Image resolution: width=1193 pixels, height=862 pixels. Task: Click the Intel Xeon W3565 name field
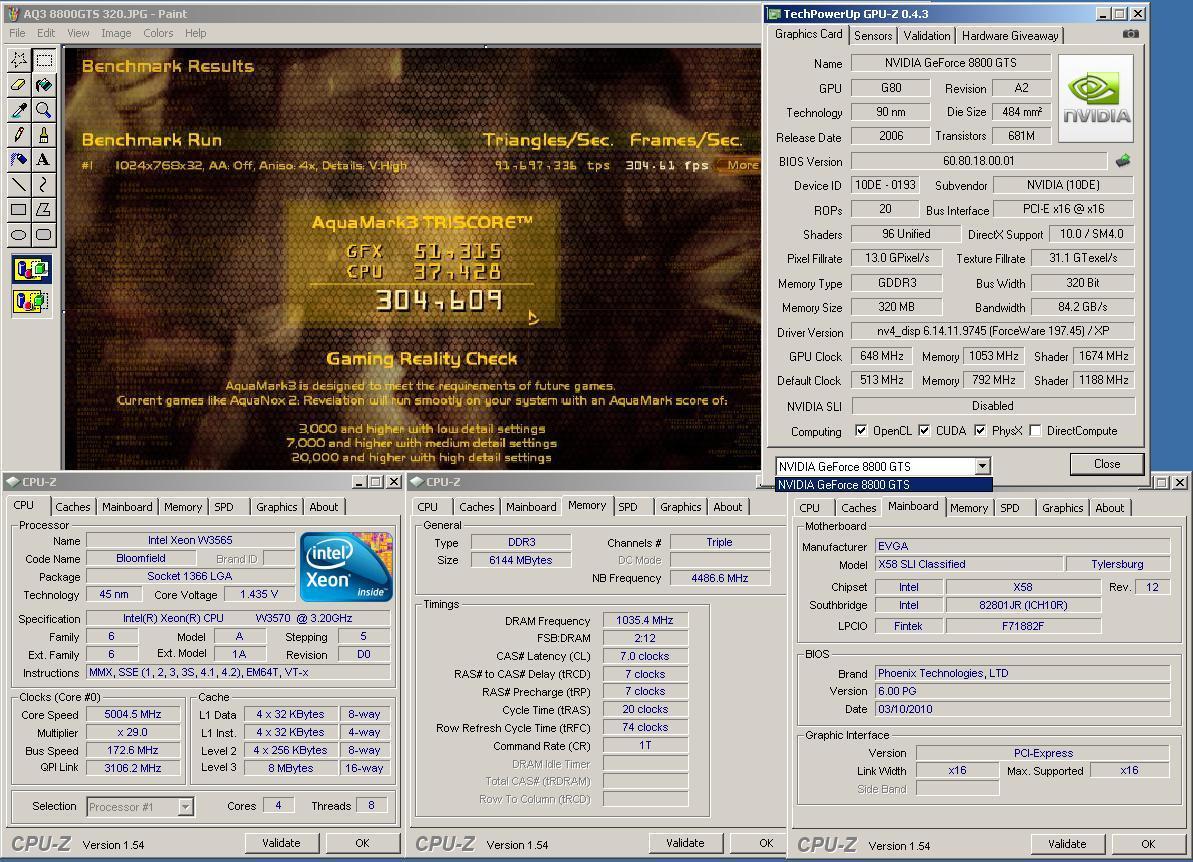[x=189, y=540]
